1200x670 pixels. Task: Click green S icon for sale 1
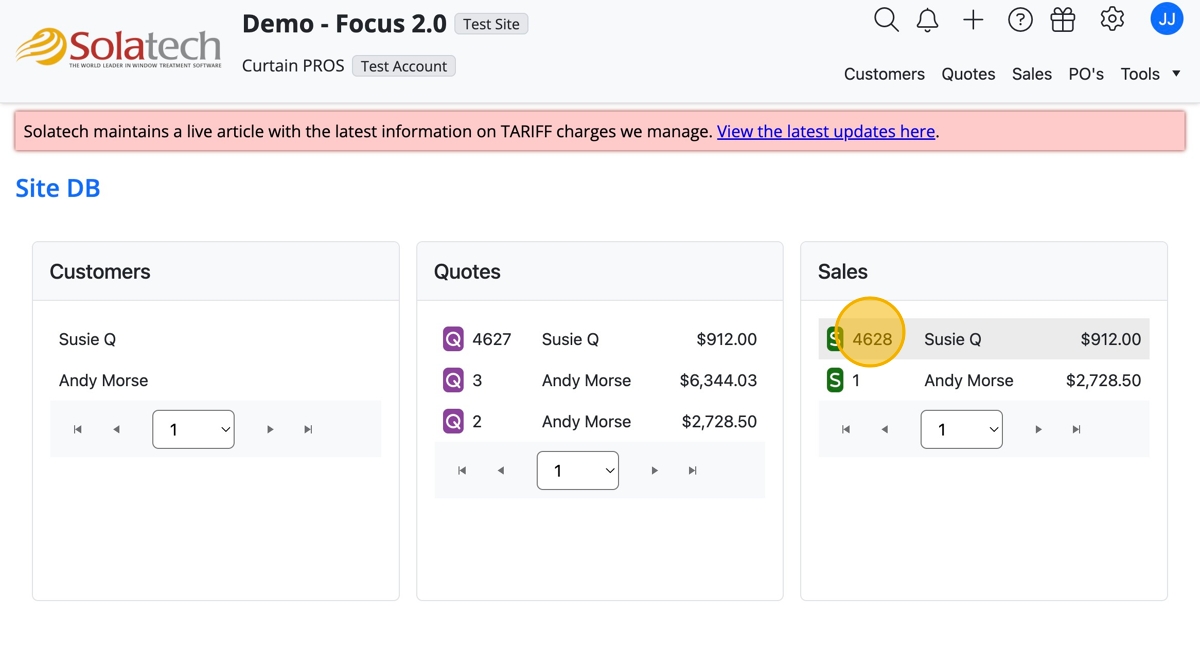pyautogui.click(x=835, y=381)
